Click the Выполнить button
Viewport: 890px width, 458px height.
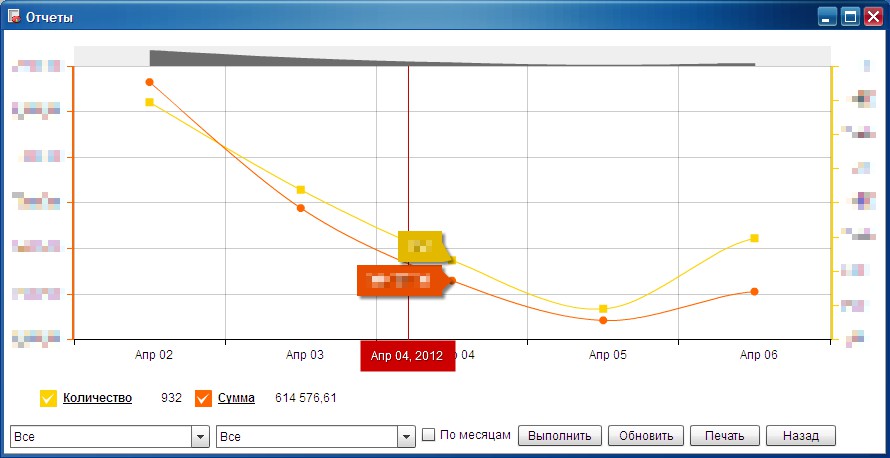pos(560,436)
